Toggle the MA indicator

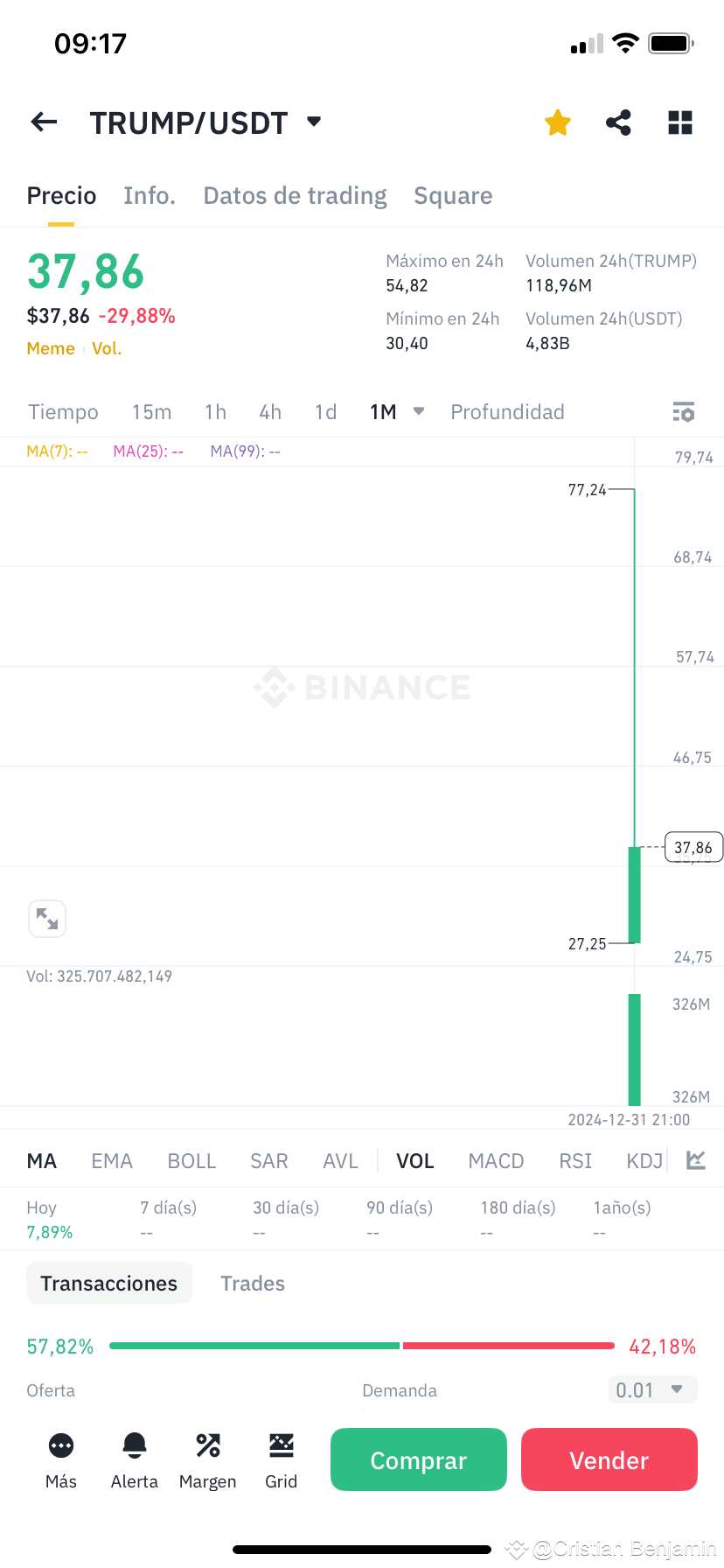pyautogui.click(x=41, y=1161)
